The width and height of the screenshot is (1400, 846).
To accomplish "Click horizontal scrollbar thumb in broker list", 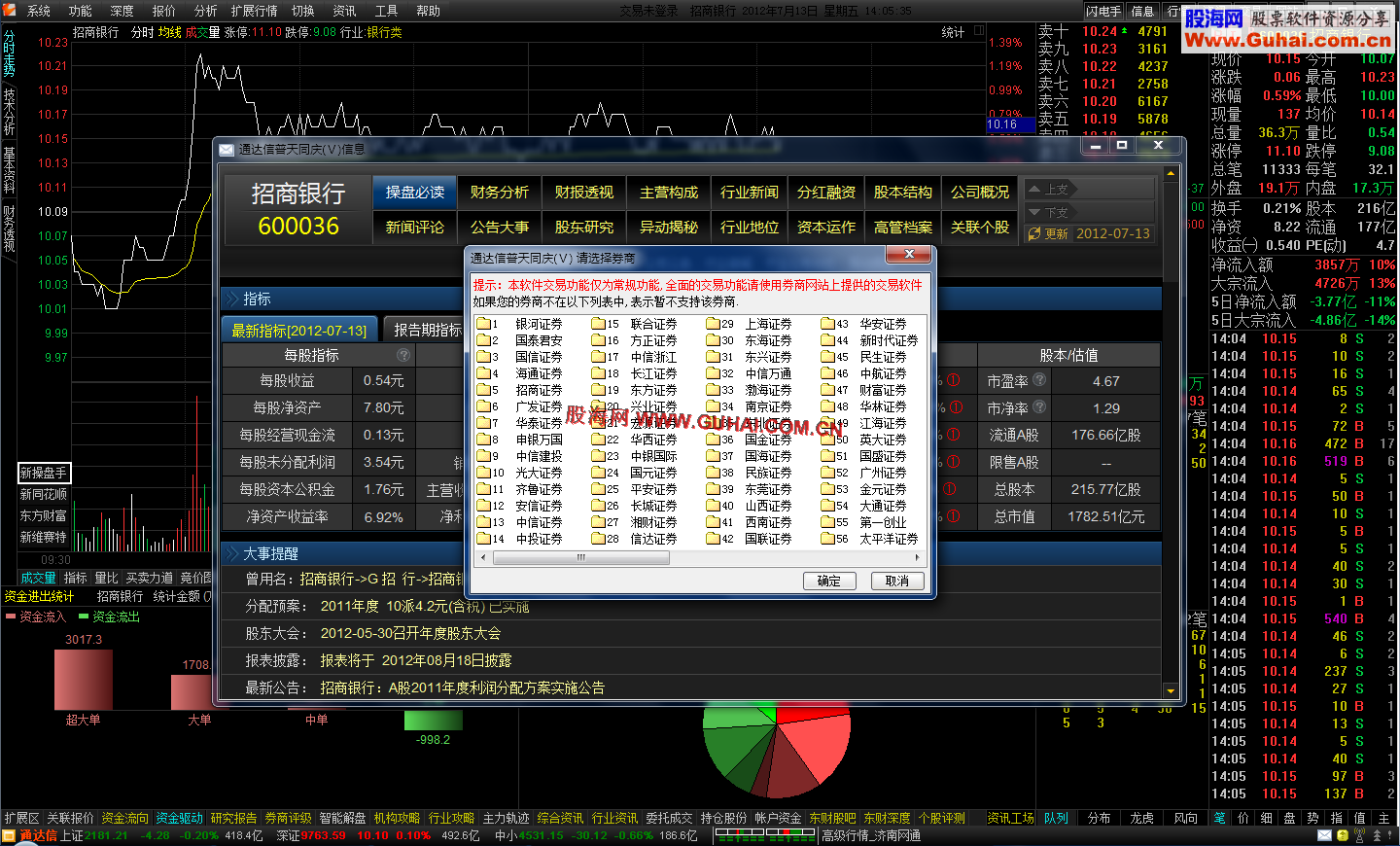I will (x=581, y=557).
